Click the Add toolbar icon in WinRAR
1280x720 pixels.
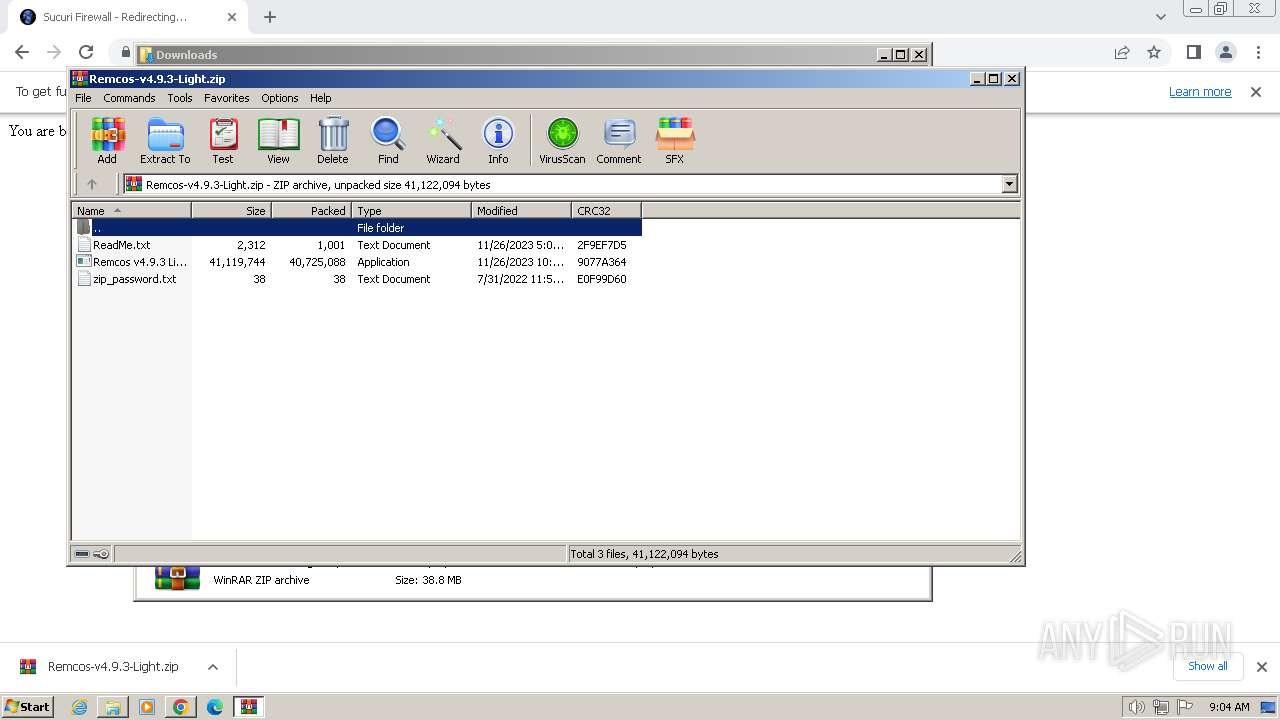(x=107, y=140)
